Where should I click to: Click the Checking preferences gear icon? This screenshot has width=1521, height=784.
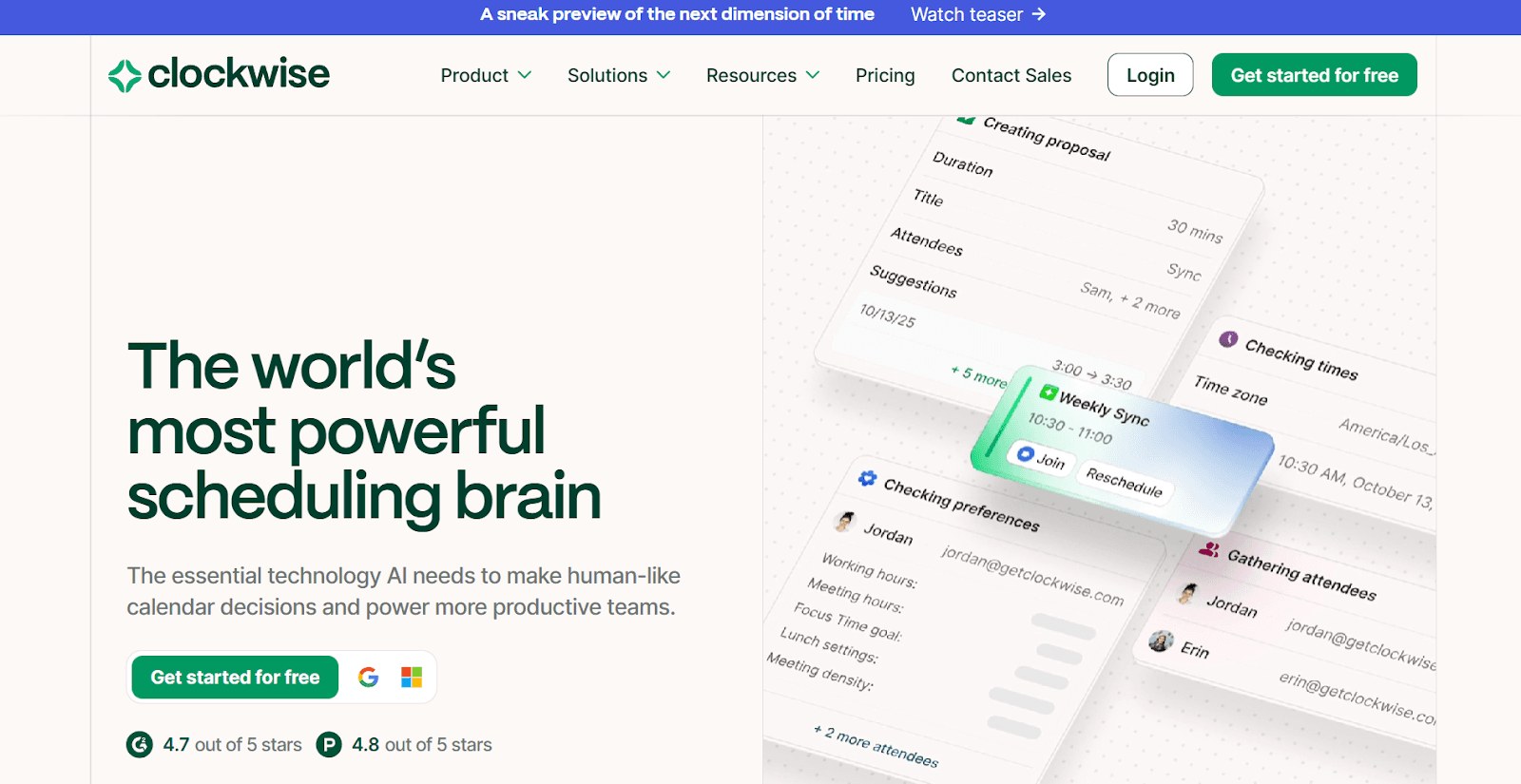point(867,478)
